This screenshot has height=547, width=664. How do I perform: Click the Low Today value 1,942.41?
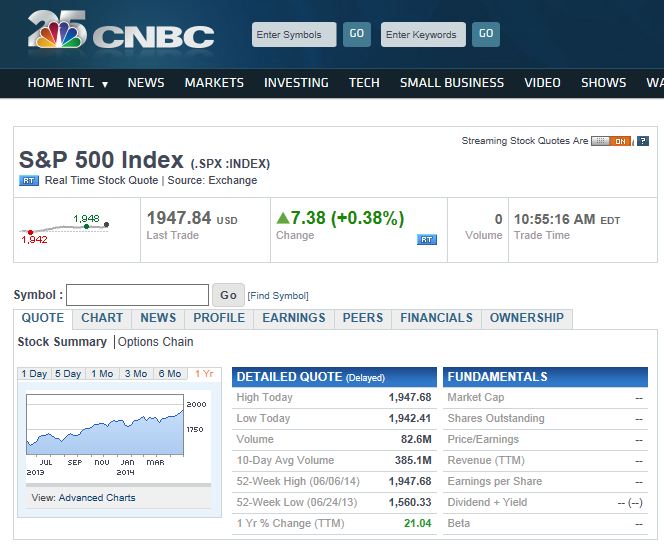(x=410, y=418)
